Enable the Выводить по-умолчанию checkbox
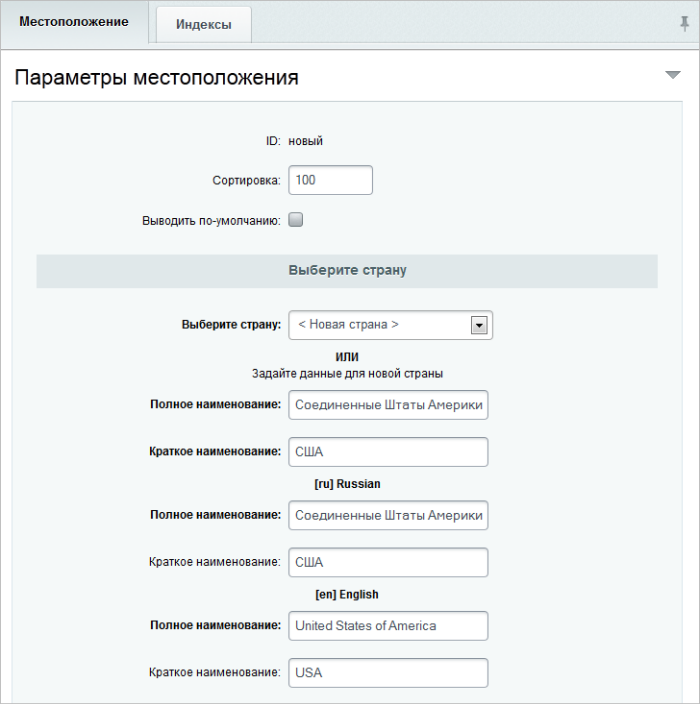This screenshot has height=704, width=700. tap(295, 220)
